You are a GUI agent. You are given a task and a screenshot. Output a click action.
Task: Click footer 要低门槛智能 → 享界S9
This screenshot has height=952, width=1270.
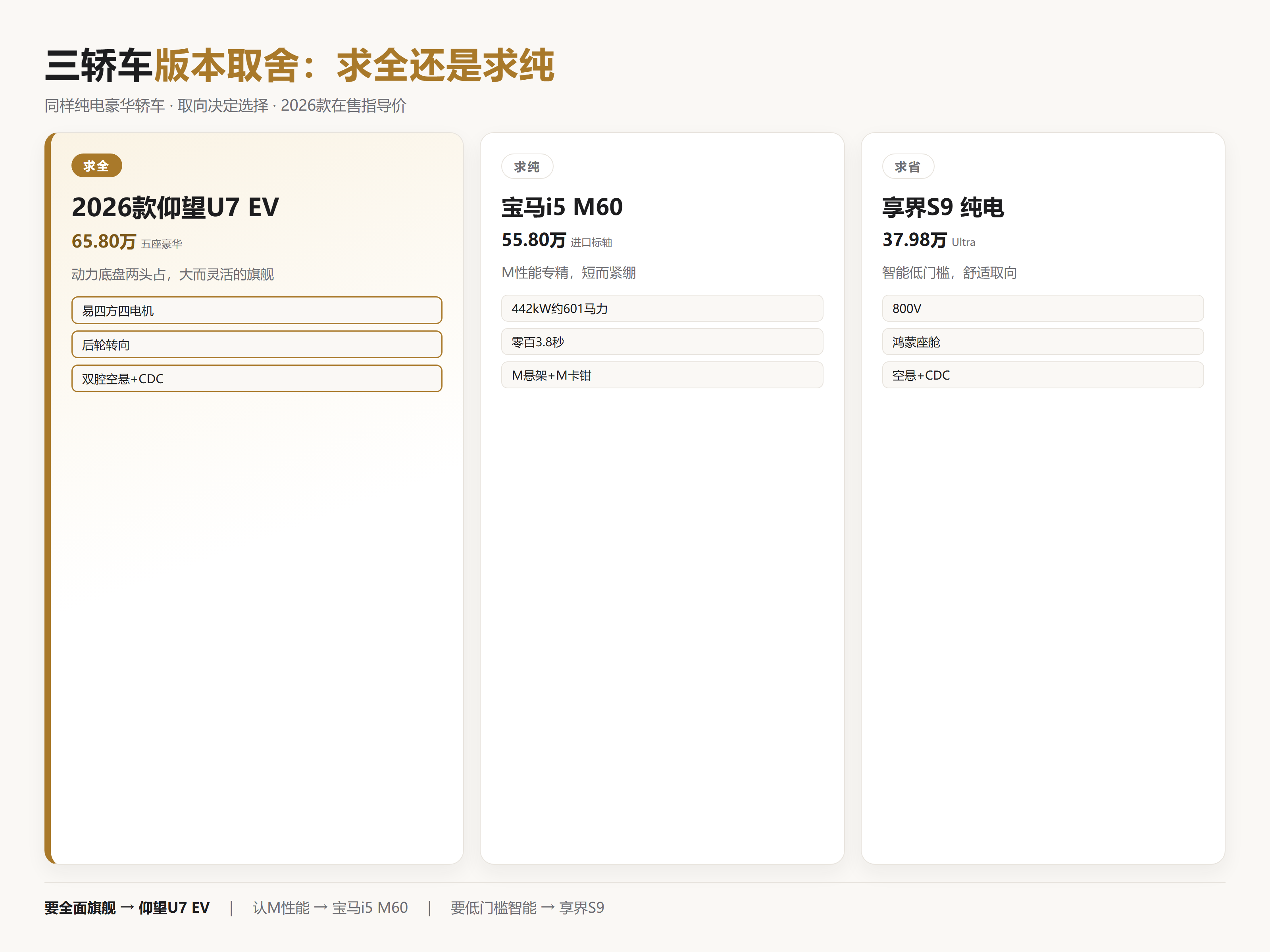[x=527, y=908]
